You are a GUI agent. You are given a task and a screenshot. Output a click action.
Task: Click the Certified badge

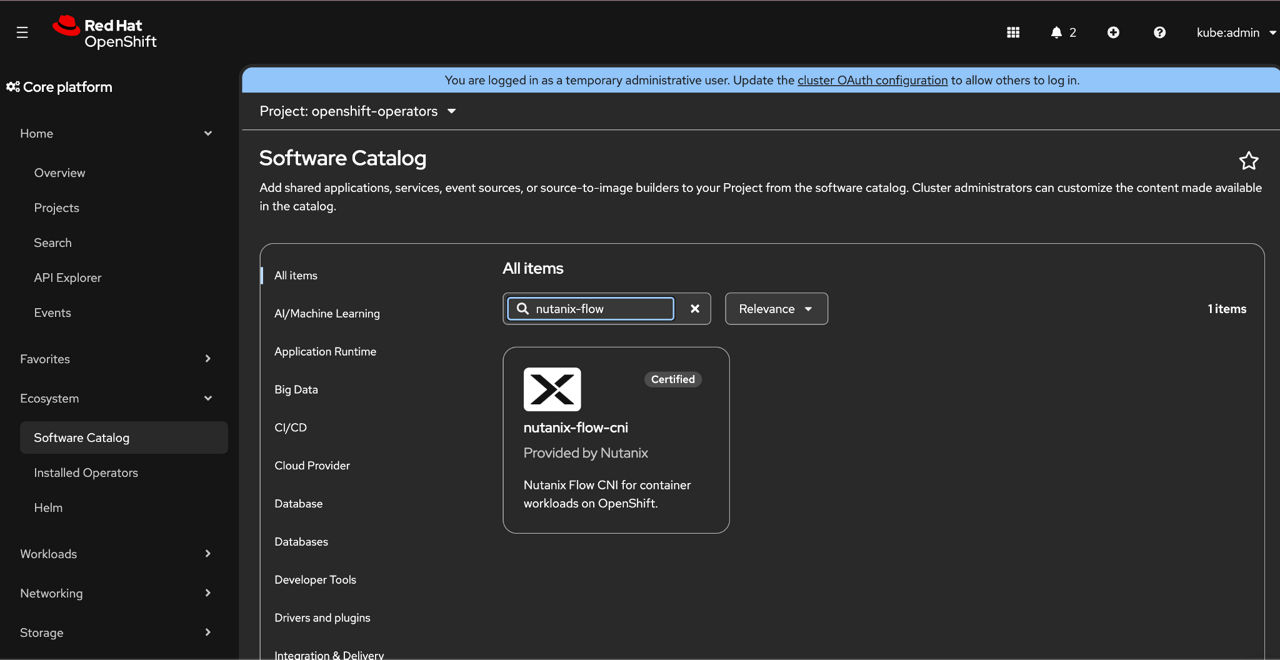pyautogui.click(x=673, y=379)
